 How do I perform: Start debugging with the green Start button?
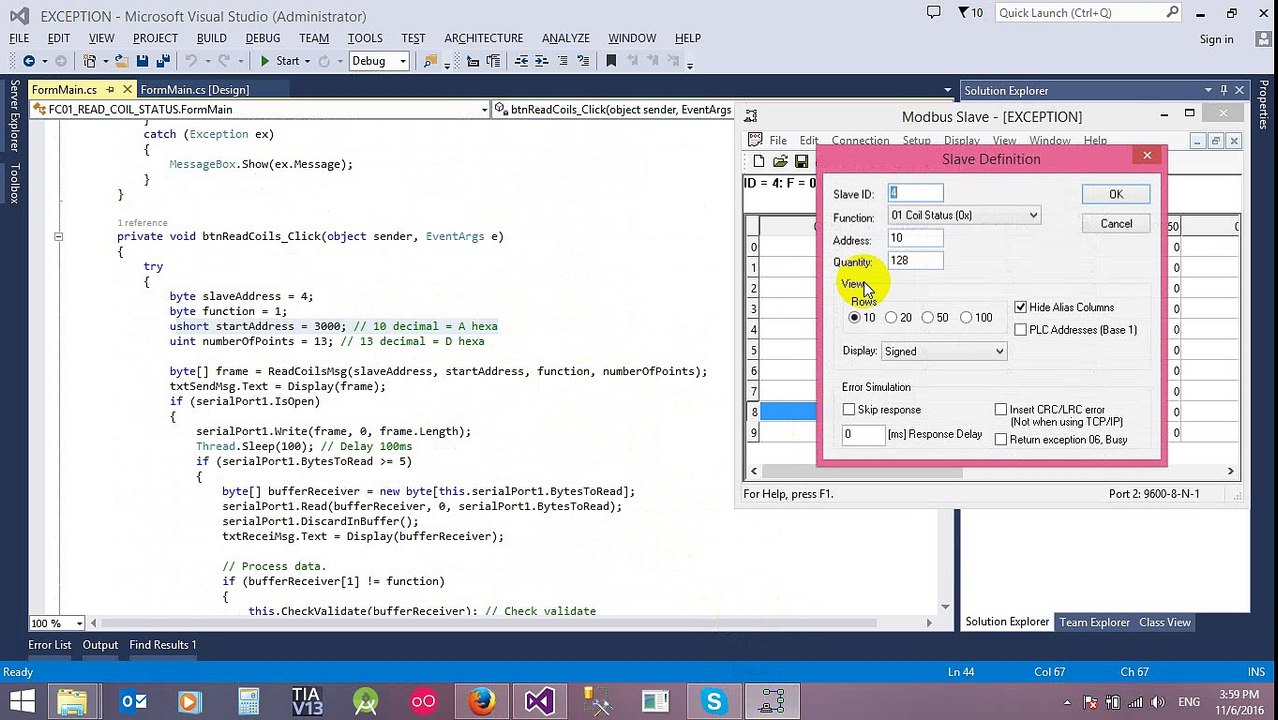279,61
